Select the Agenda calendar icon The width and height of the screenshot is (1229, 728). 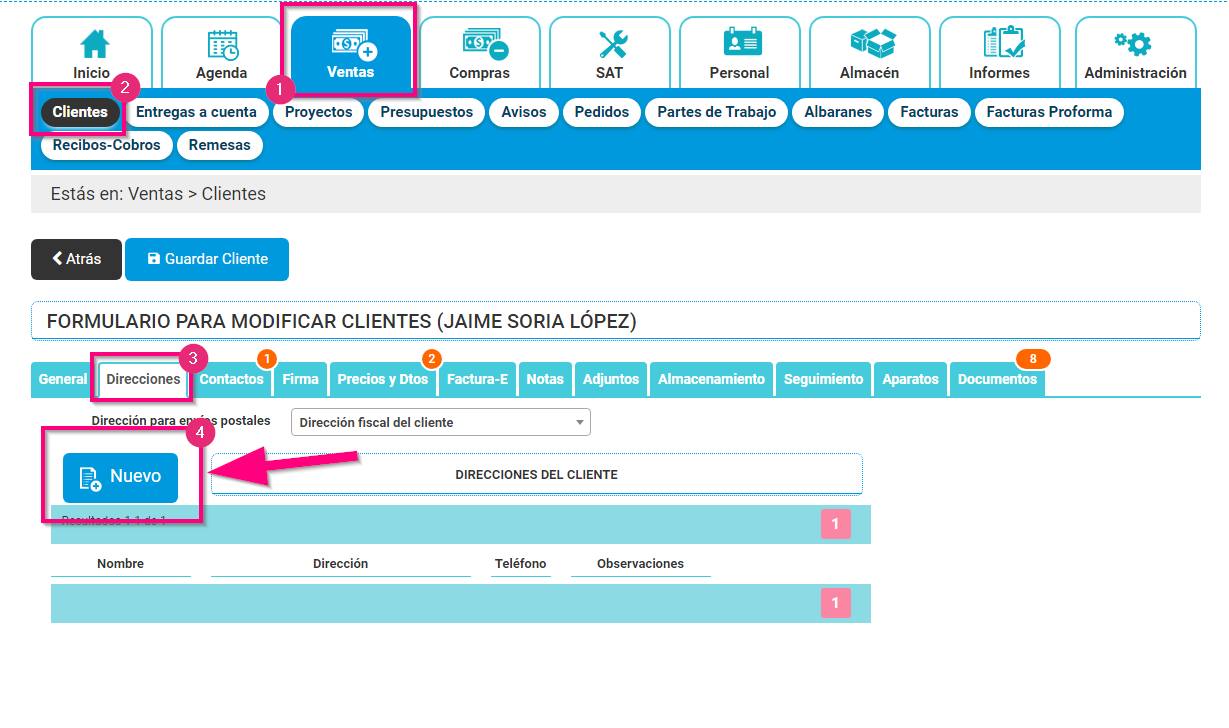(x=221, y=52)
